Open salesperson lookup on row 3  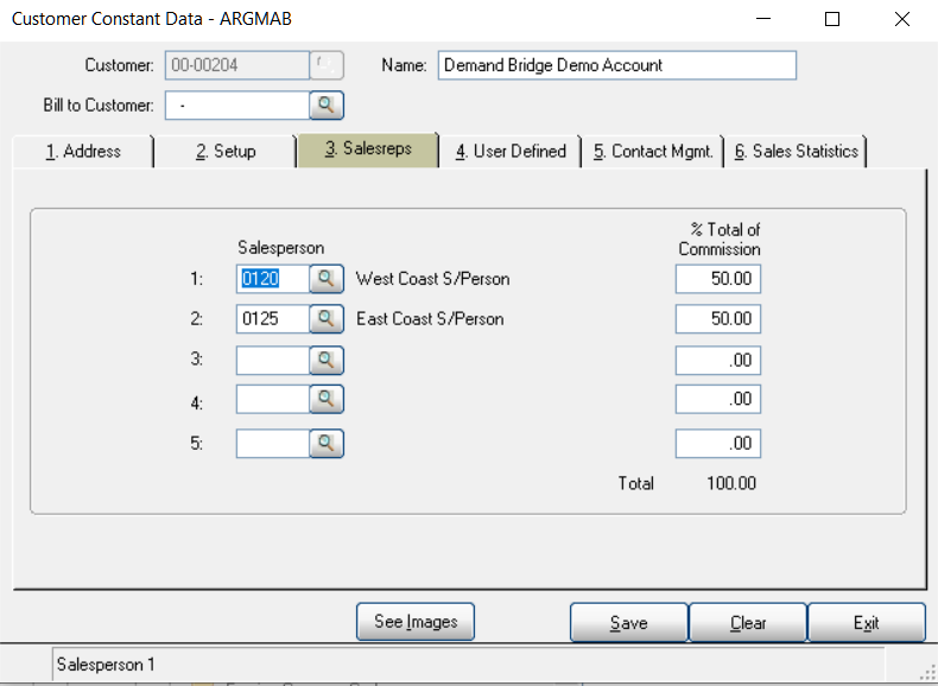327,360
